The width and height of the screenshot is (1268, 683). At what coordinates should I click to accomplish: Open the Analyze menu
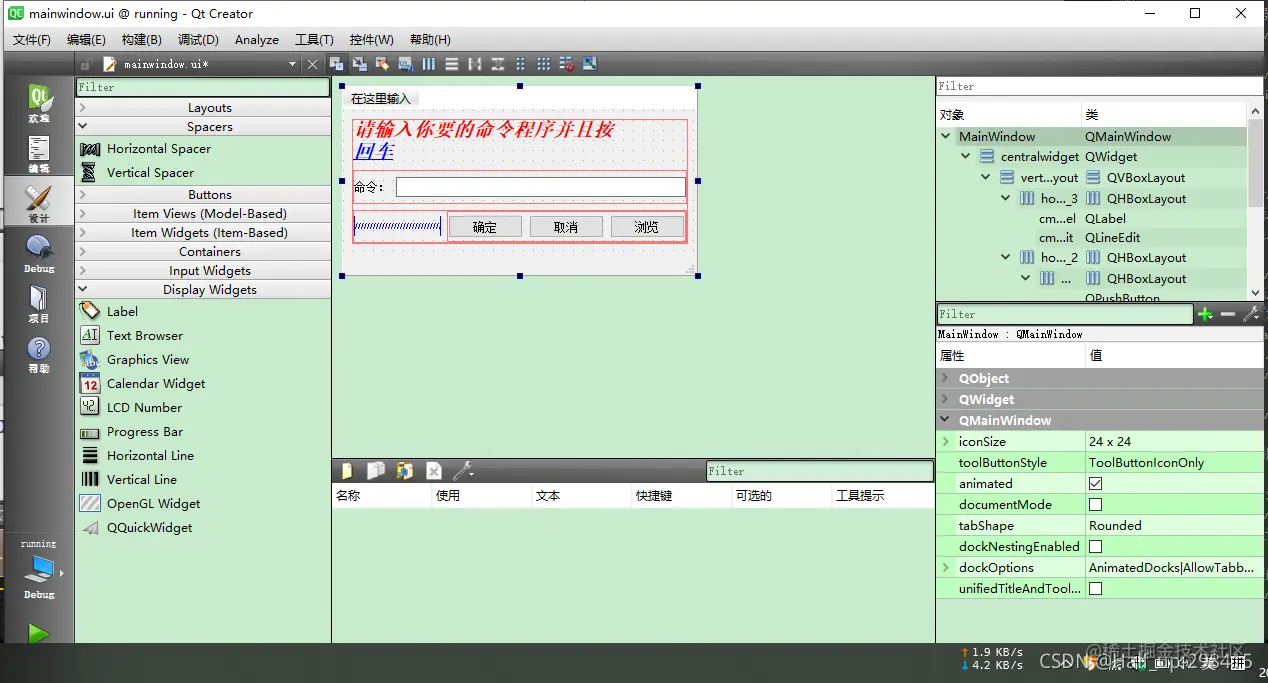[x=257, y=39]
